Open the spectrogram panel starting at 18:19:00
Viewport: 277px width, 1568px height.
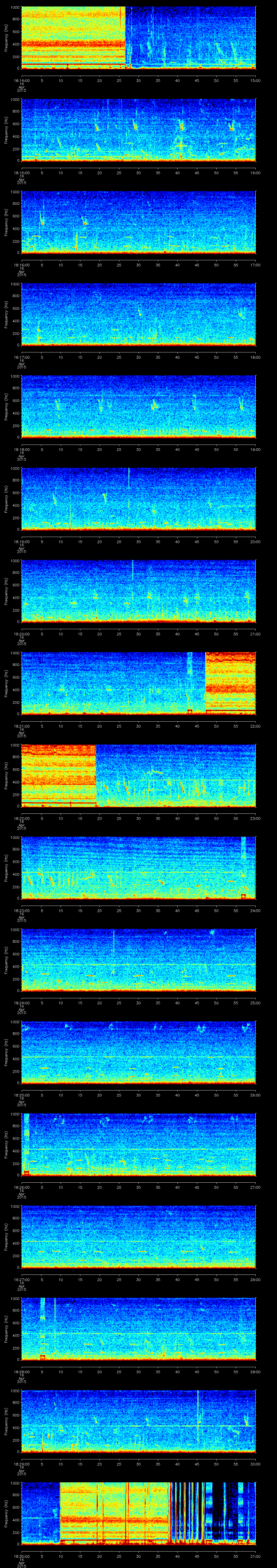138,499
